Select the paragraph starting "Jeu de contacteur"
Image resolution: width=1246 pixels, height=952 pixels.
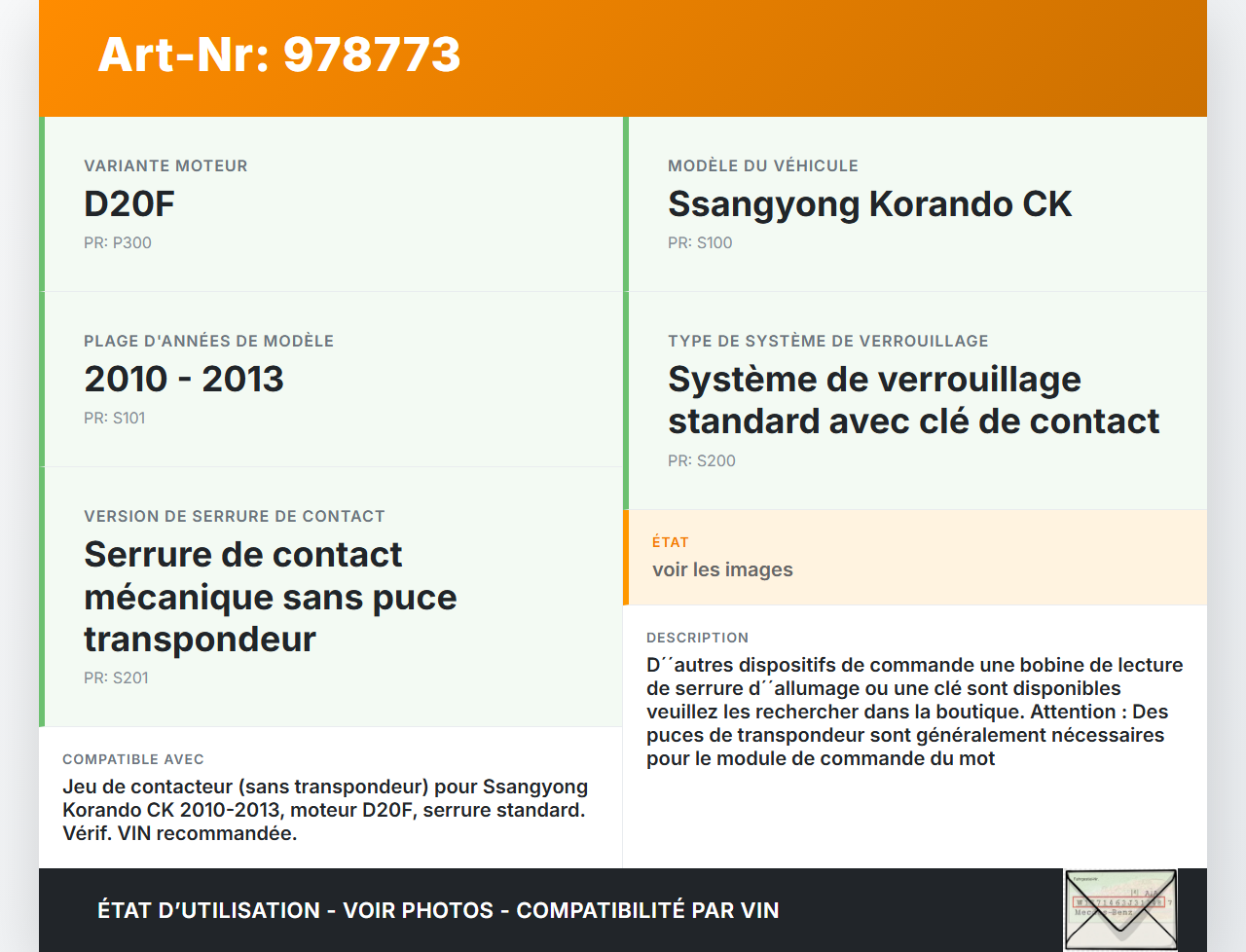click(325, 810)
